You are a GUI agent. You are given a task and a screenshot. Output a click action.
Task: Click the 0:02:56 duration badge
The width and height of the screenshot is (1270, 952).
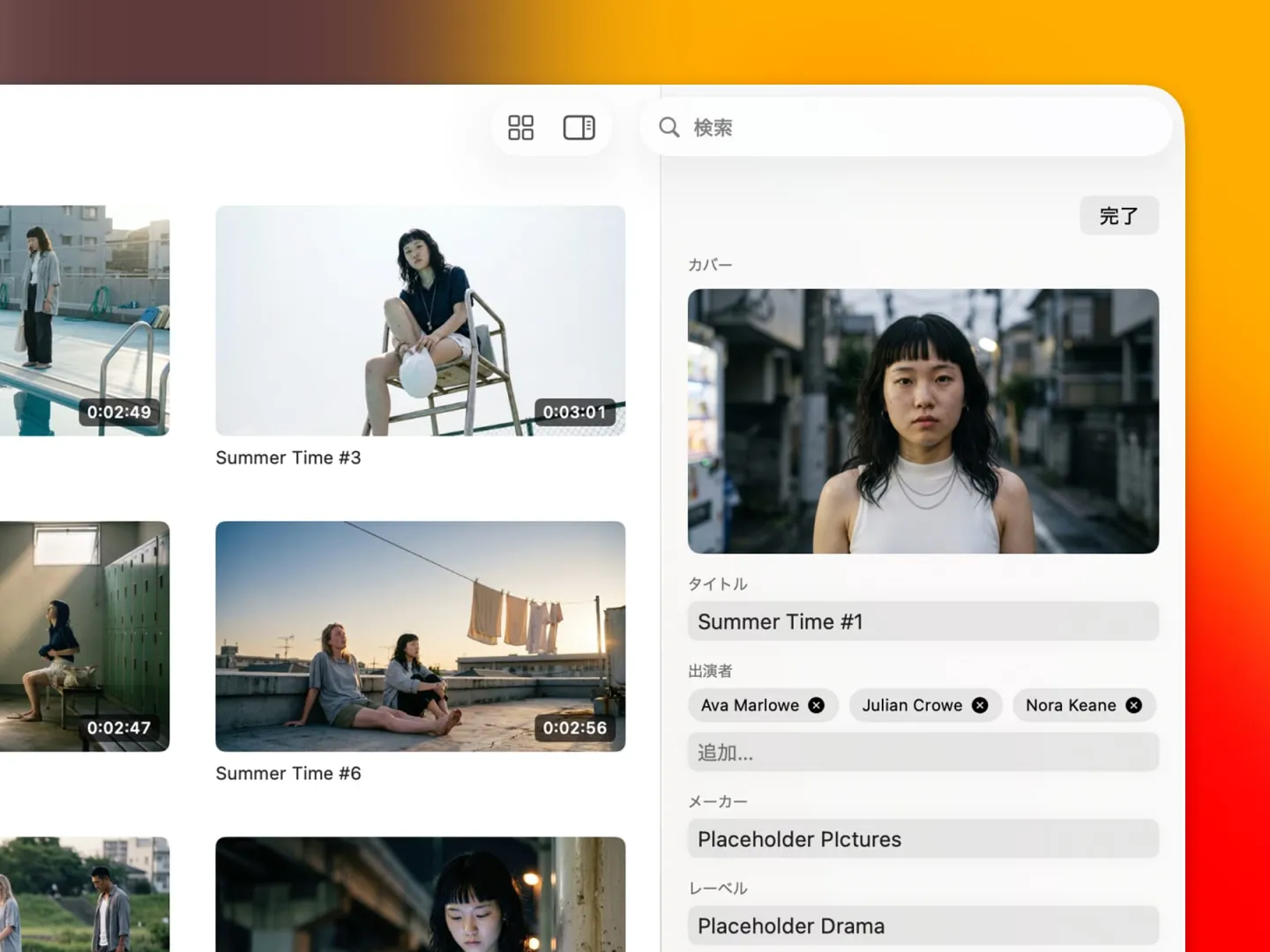click(x=575, y=728)
